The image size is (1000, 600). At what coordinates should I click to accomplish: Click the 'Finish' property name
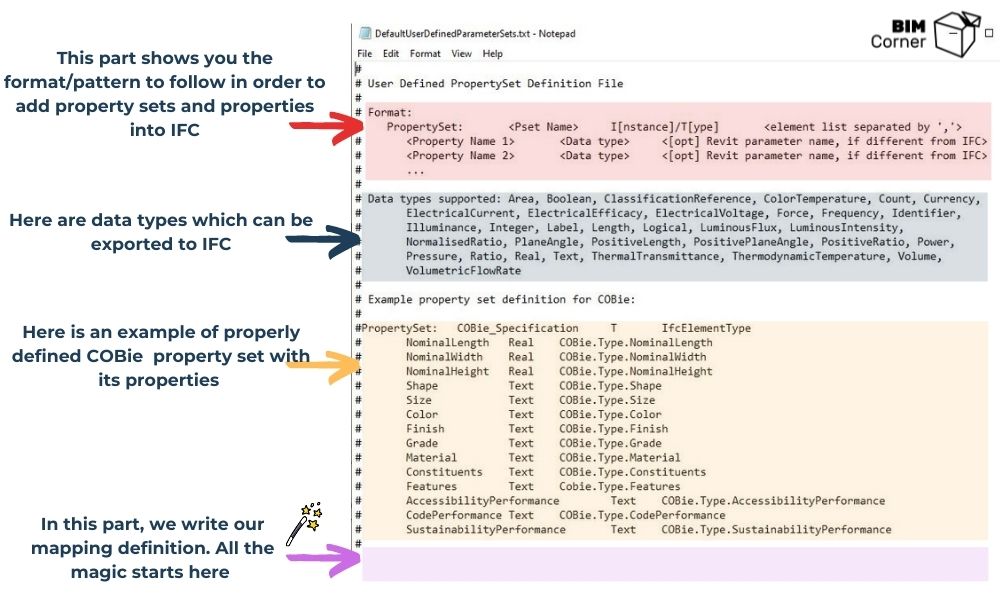tap(425, 429)
